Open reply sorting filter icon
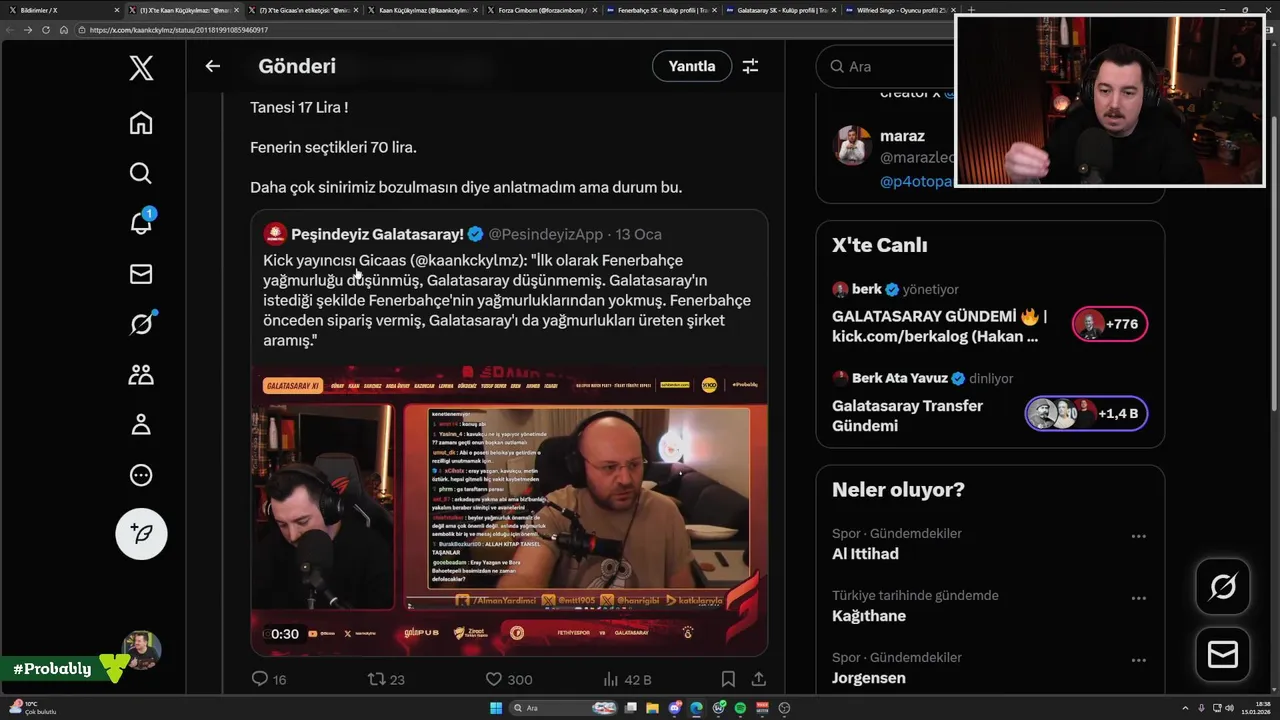The height and width of the screenshot is (720, 1280). click(750, 66)
